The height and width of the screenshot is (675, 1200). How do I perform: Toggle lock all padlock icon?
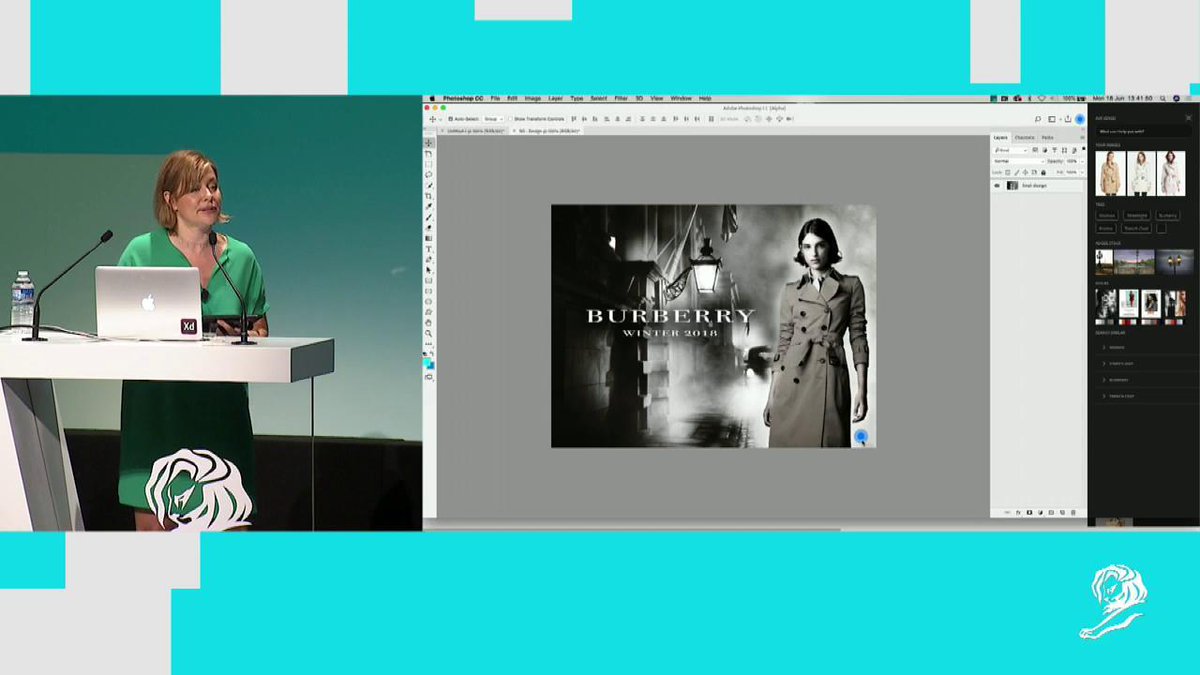[1043, 172]
